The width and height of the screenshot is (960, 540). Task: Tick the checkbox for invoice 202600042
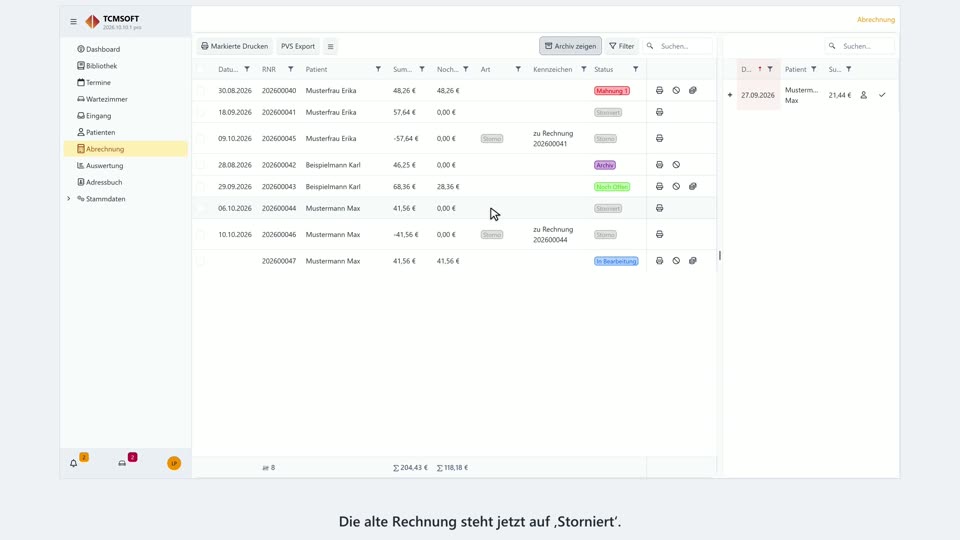point(201,165)
